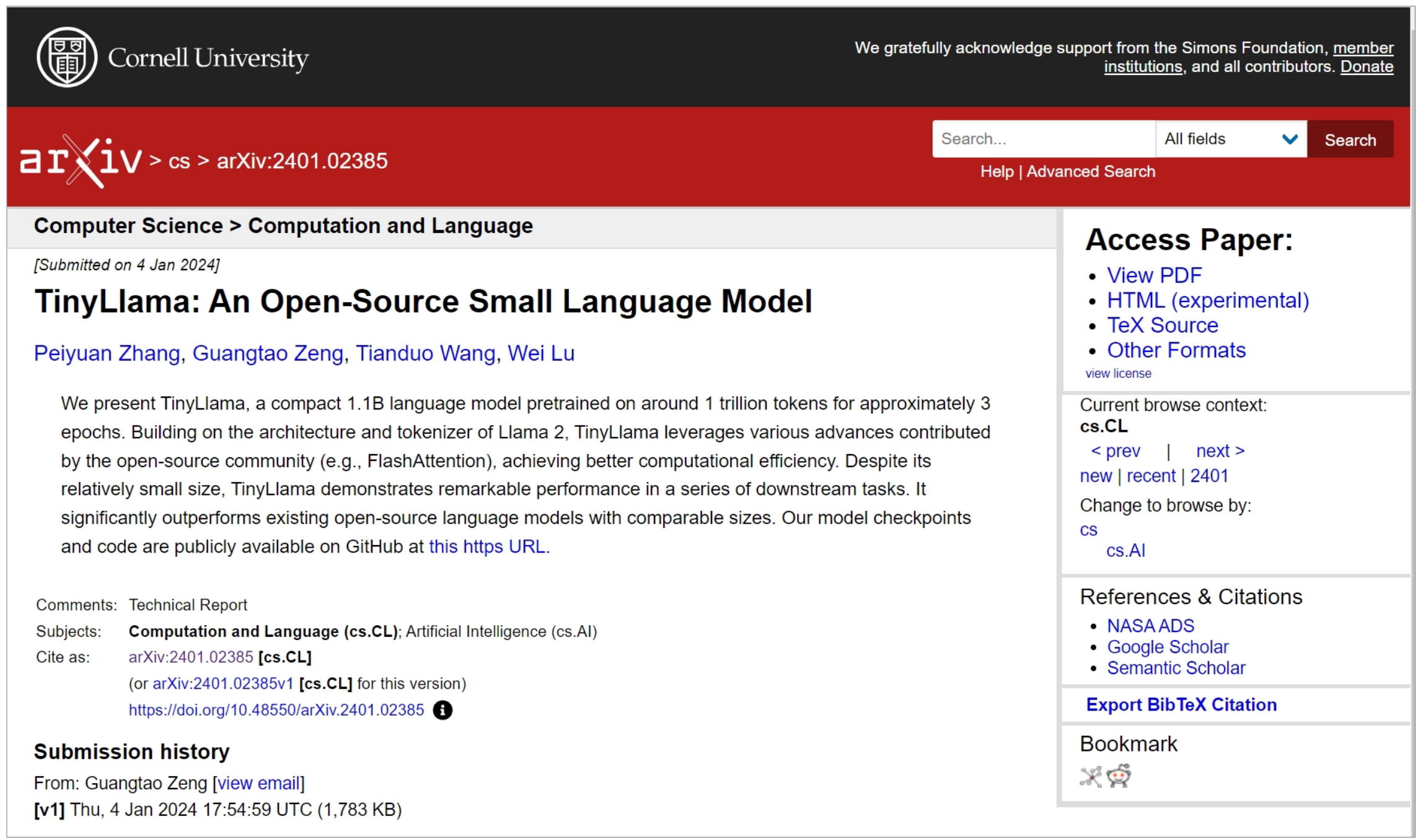The image size is (1418, 840).
Task: Bookmark paper with the Reddit icon
Action: (1119, 776)
